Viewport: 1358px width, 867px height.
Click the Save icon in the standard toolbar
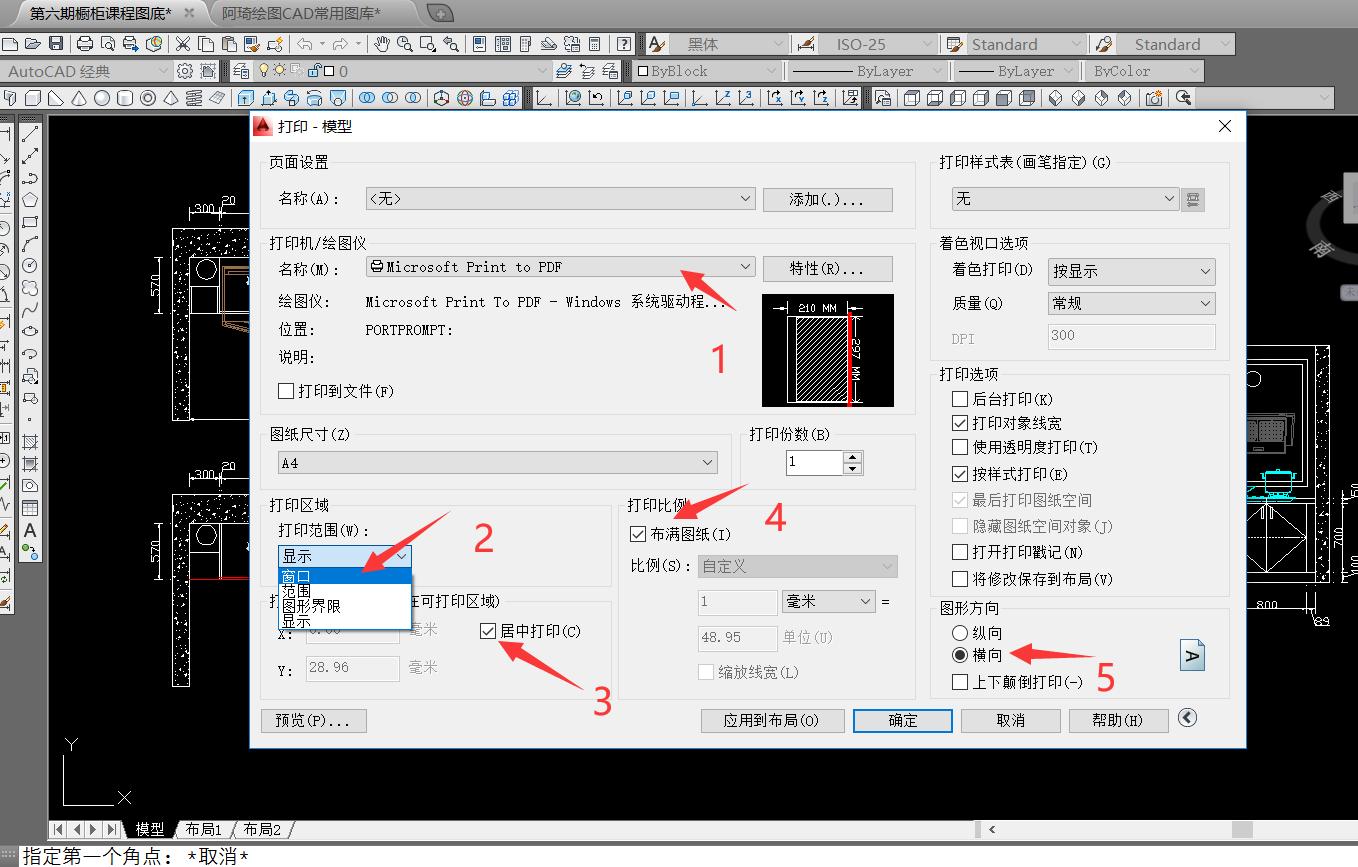point(55,43)
